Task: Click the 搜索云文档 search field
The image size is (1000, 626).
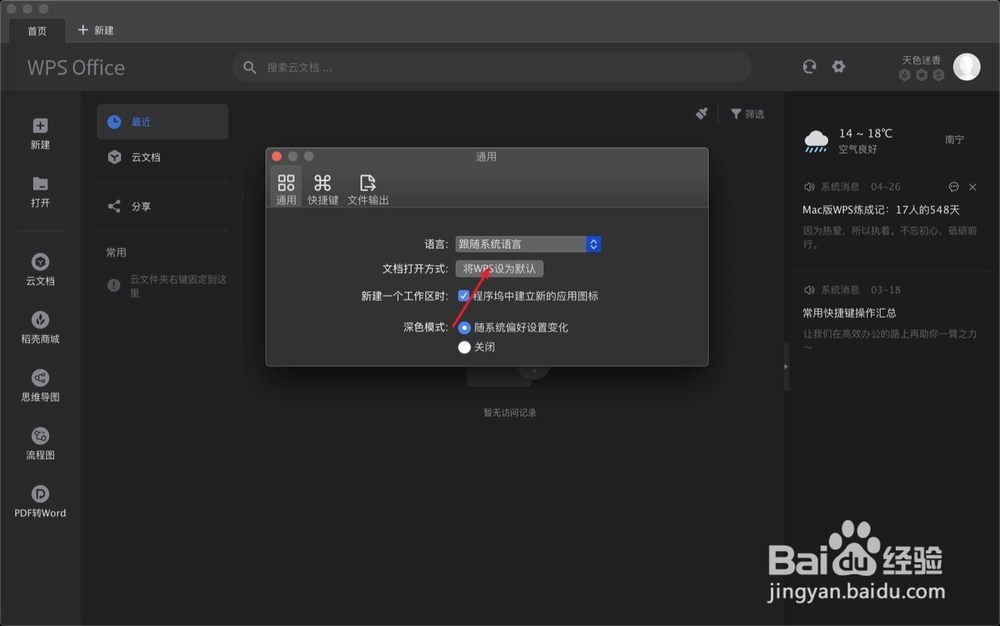Action: point(492,67)
